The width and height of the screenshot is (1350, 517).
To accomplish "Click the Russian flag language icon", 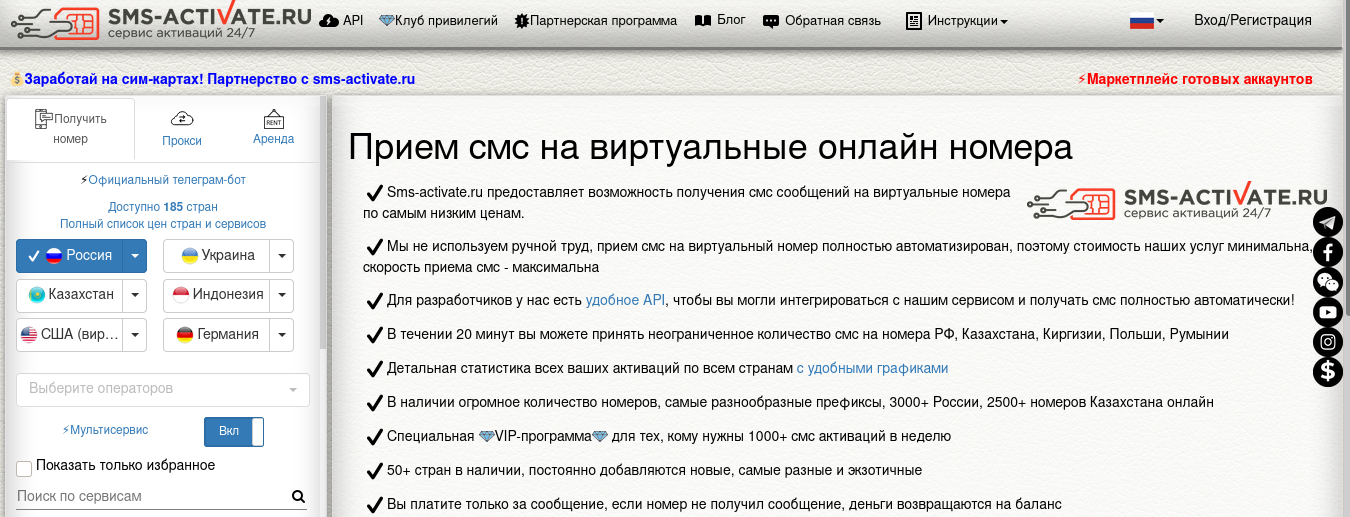I will (x=1141, y=20).
